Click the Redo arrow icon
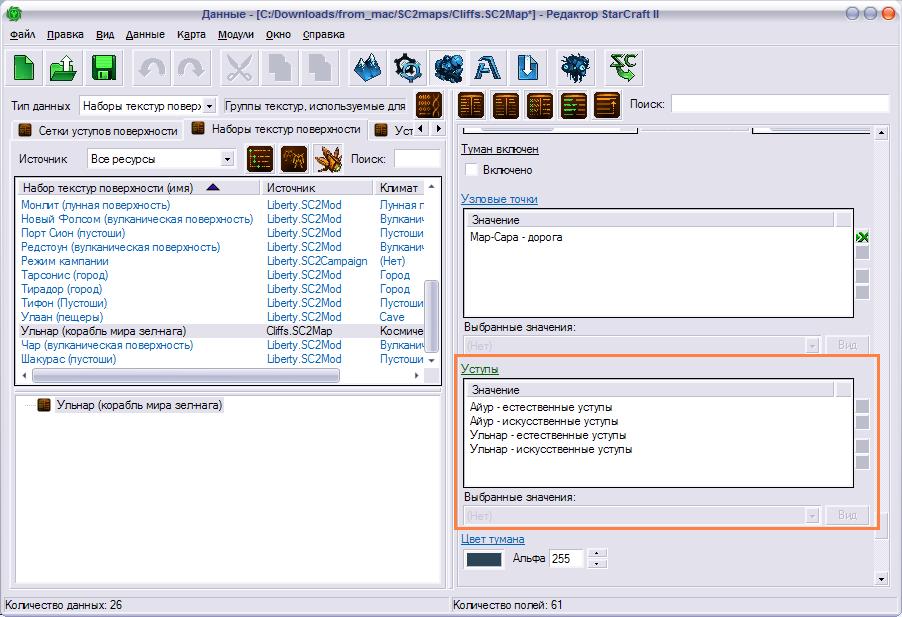 pos(192,68)
